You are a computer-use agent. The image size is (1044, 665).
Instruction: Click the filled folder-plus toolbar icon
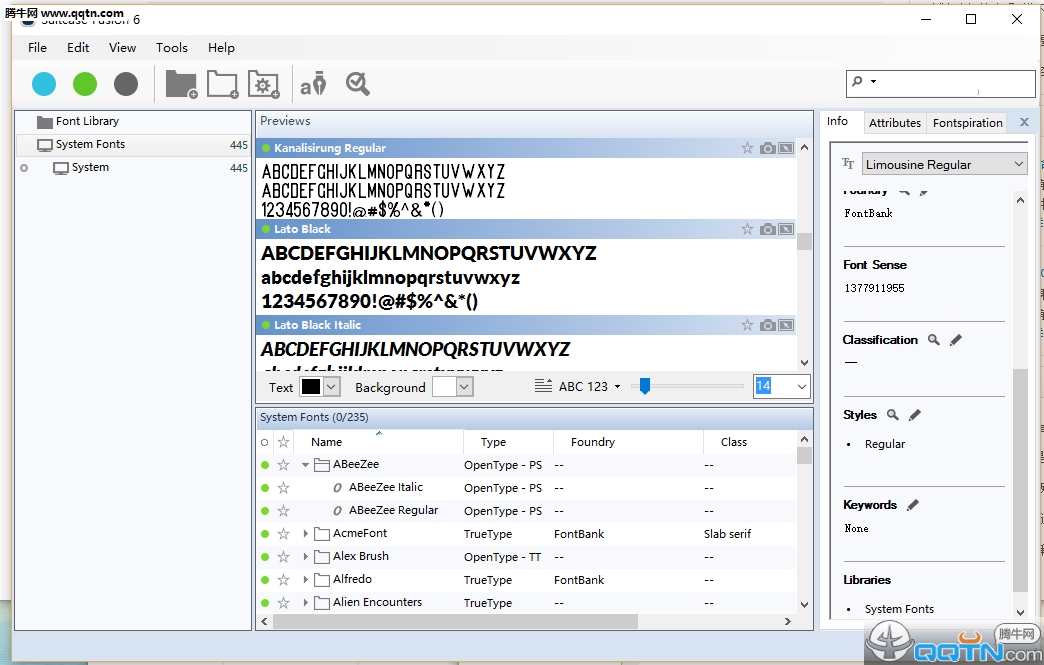181,84
